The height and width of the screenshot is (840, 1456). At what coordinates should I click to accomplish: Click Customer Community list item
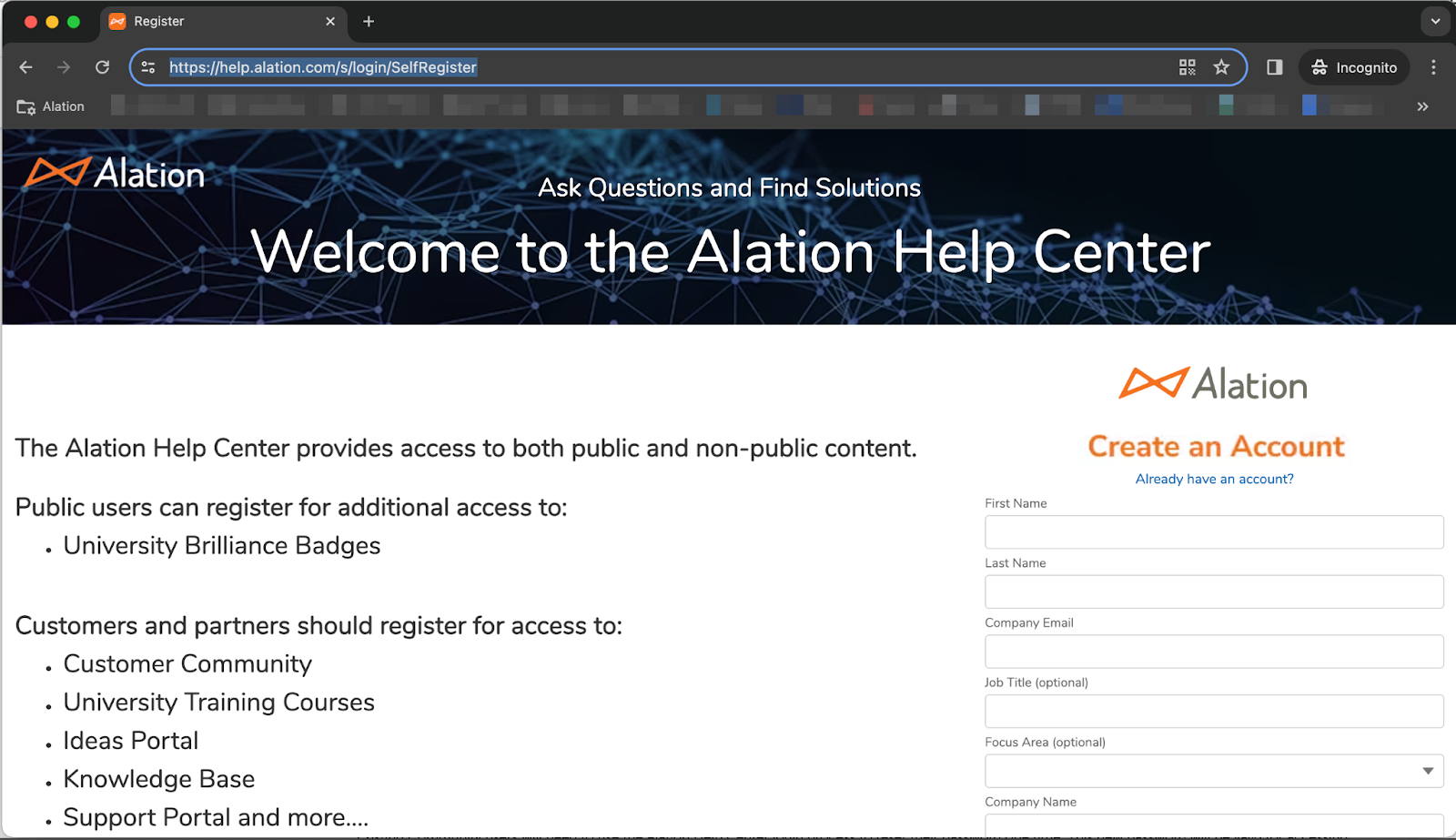[187, 664]
